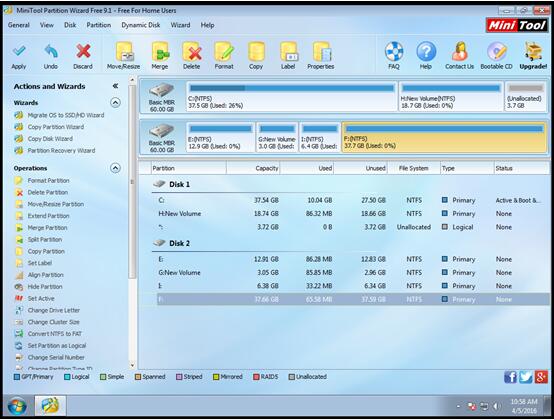Click the Windows Start orb
The width and height of the screenshot is (554, 420).
tap(17, 406)
